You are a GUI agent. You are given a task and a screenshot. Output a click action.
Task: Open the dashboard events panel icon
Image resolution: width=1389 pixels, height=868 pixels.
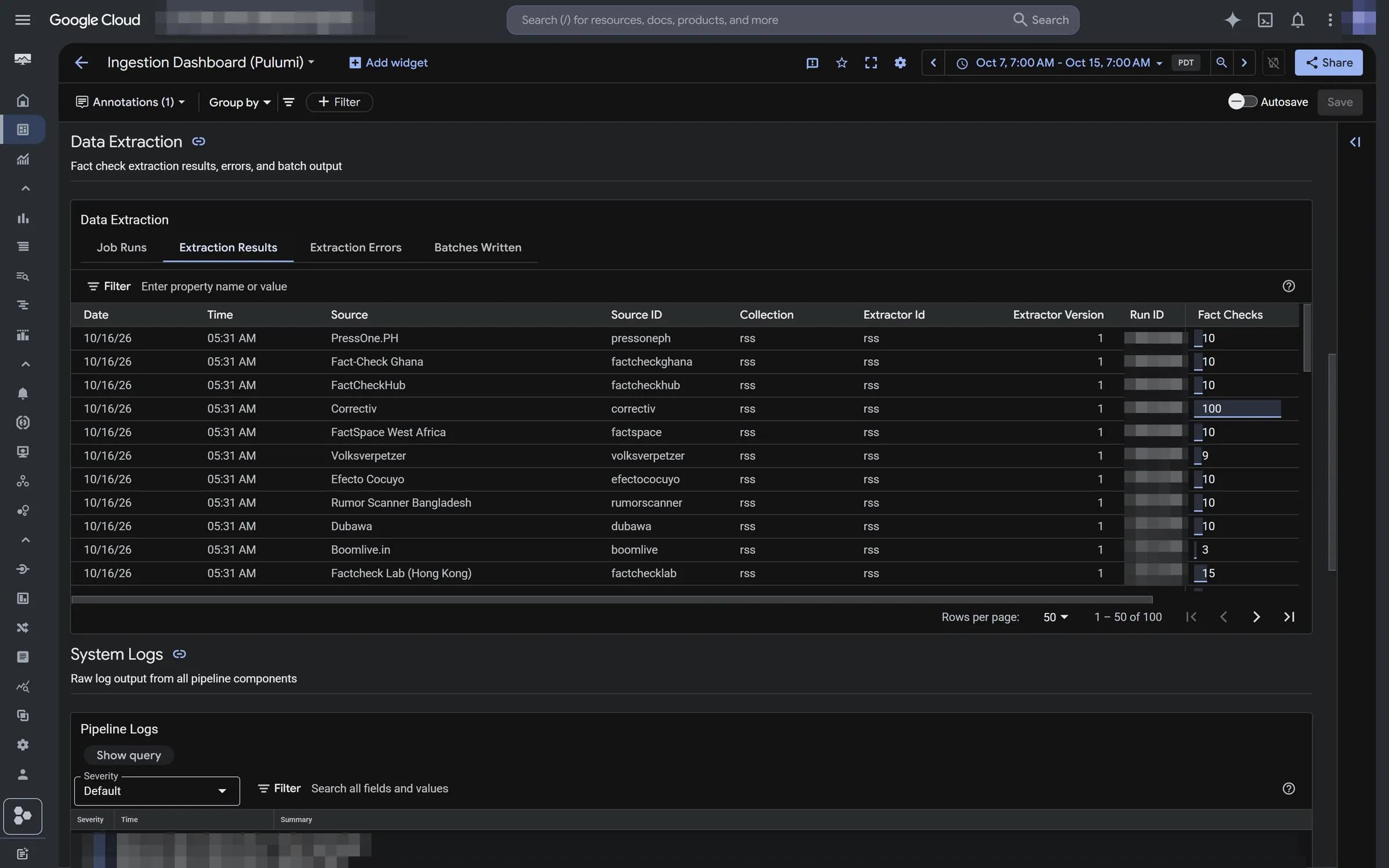point(812,62)
